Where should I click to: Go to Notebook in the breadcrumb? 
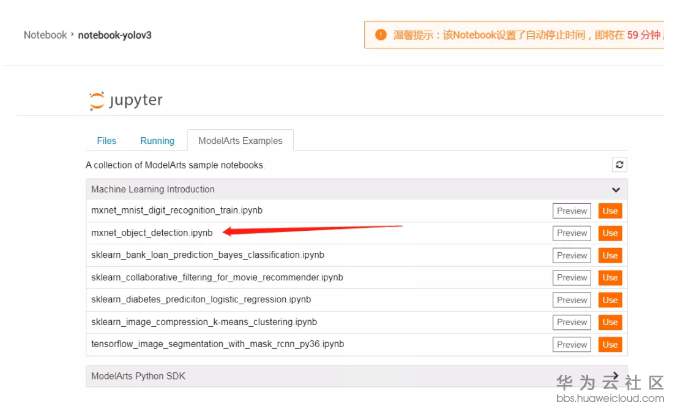pyautogui.click(x=45, y=35)
